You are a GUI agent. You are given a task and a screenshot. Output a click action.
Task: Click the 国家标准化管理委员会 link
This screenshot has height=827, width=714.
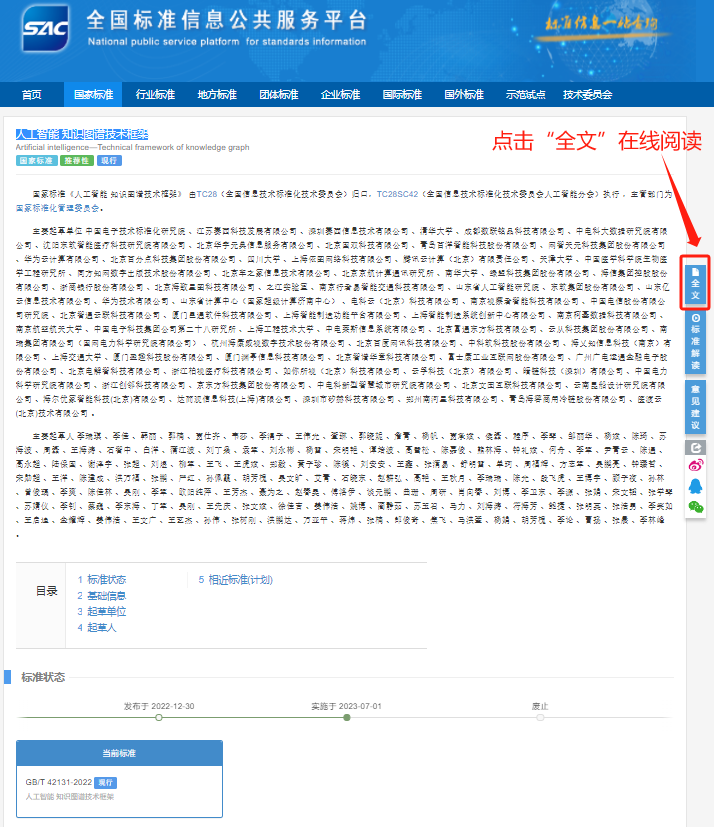[59, 208]
